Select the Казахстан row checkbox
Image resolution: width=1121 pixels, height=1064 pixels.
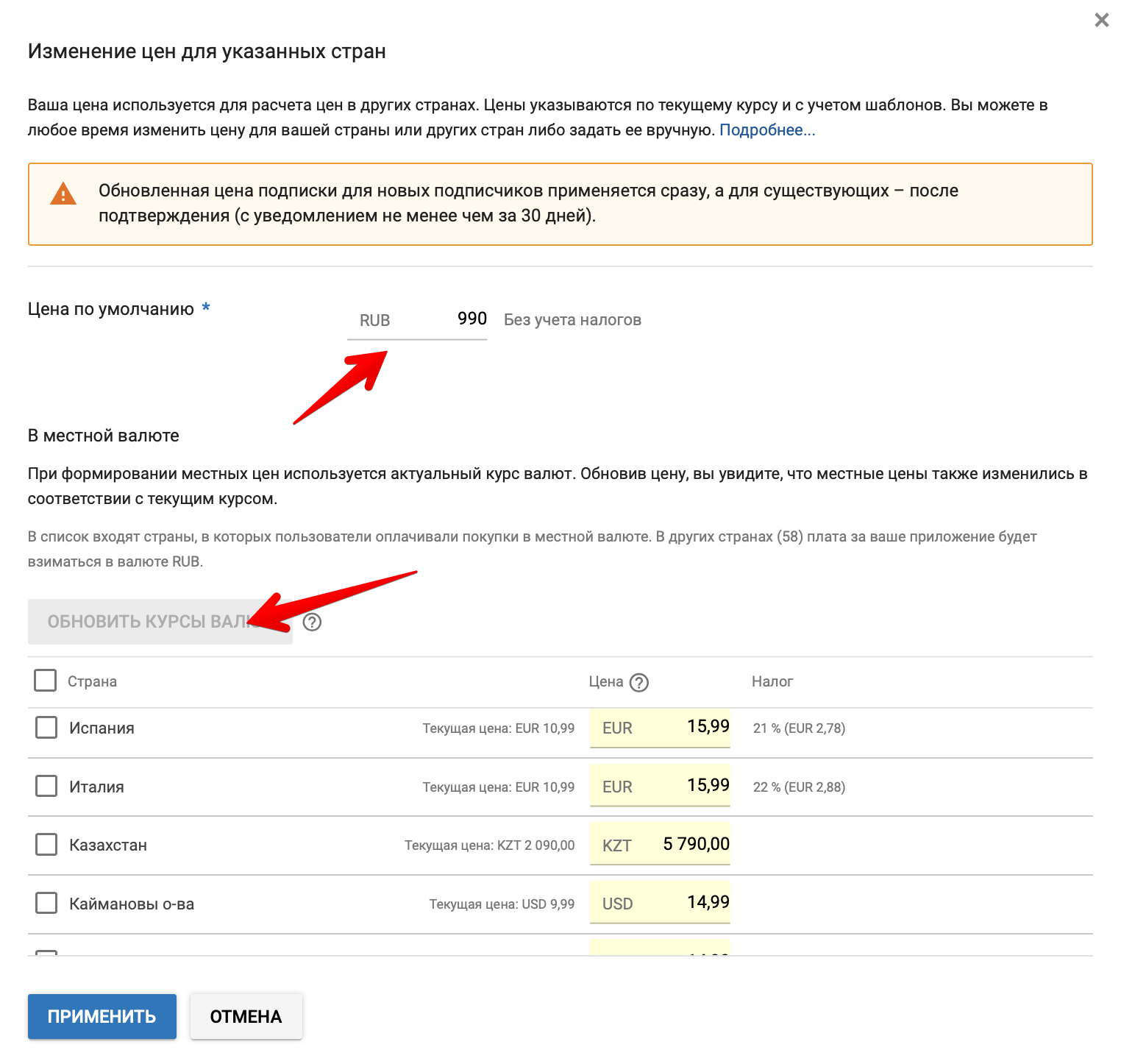[46, 845]
